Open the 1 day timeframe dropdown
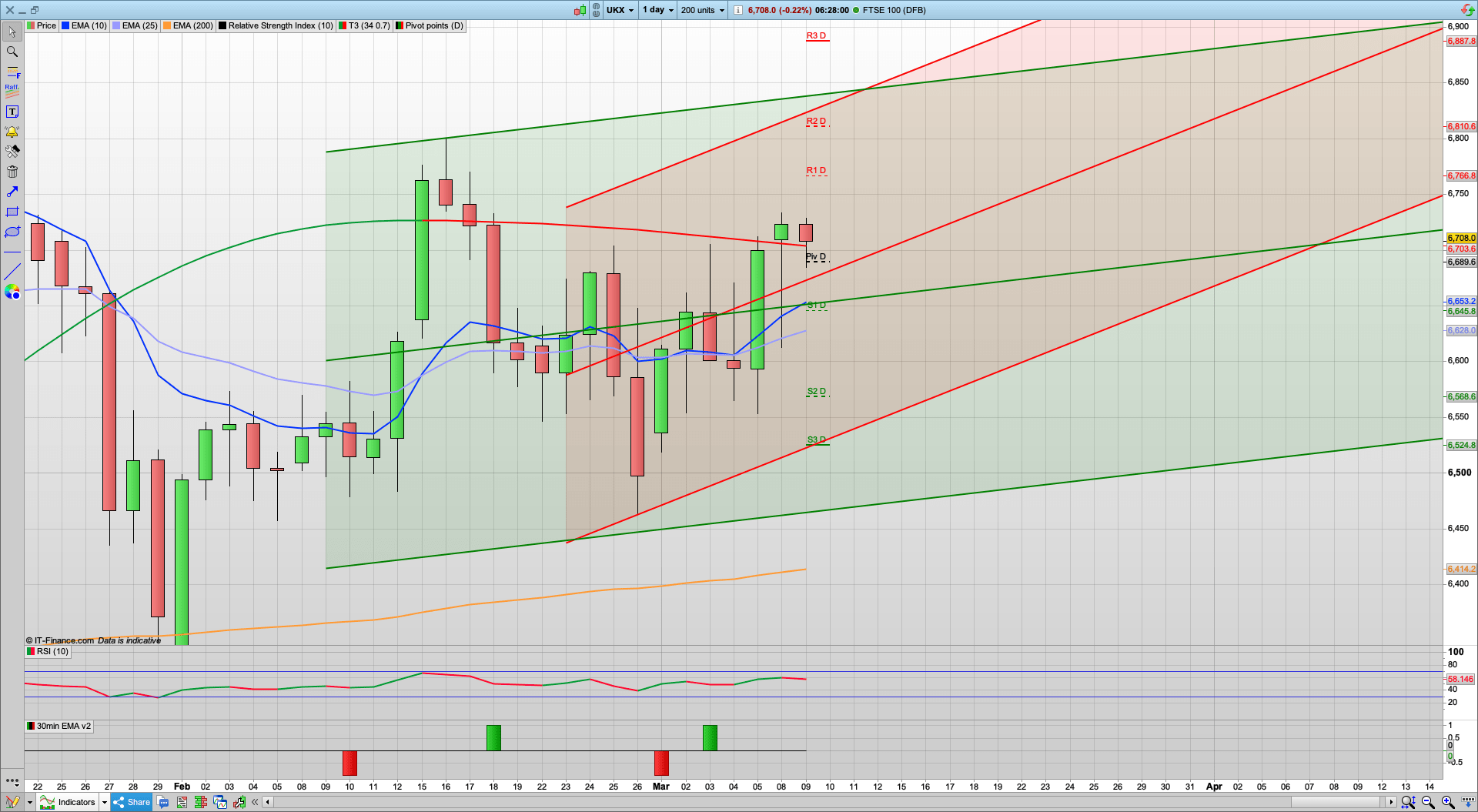This screenshot has height=812, width=1478. pos(657,10)
